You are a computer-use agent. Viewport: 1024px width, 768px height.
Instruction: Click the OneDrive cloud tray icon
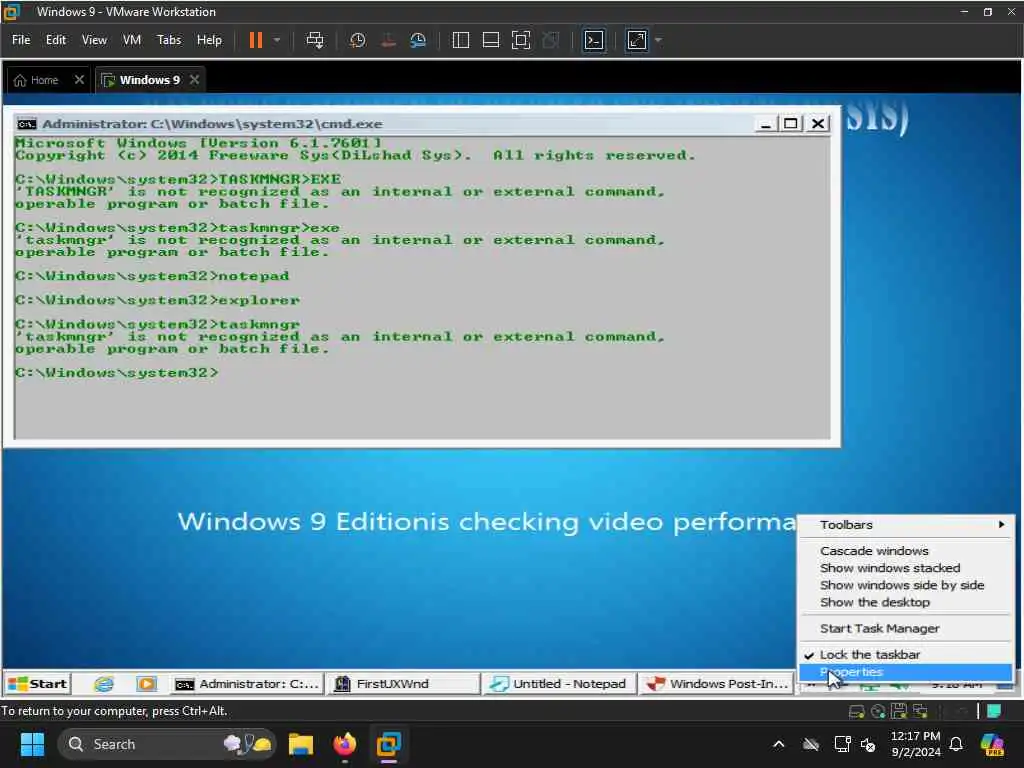click(811, 744)
